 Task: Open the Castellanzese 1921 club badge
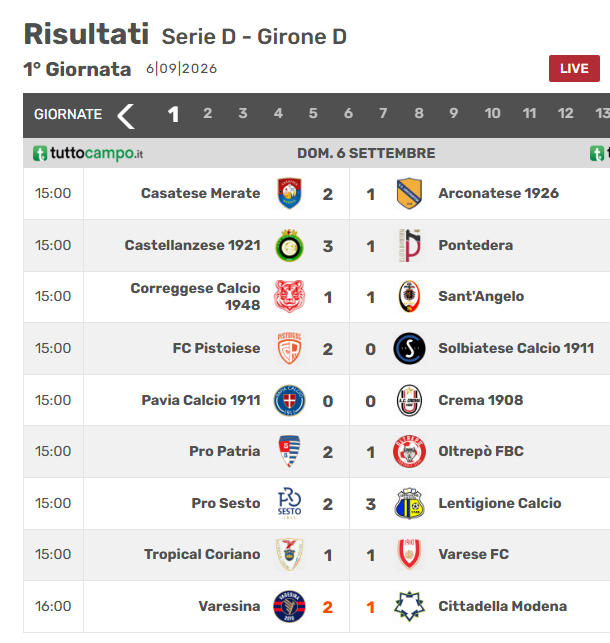pos(289,245)
